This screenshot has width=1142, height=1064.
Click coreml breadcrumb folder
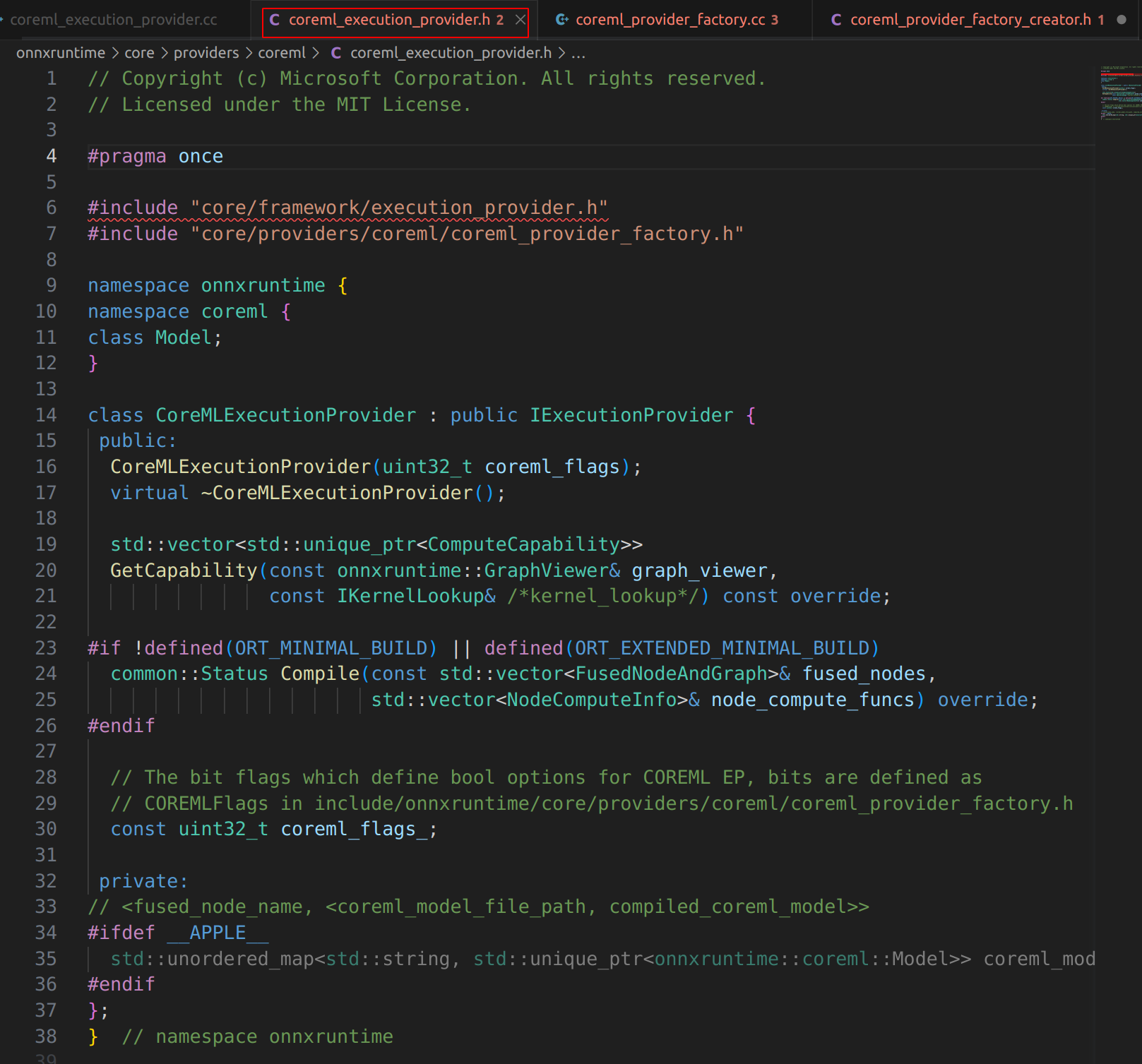click(x=282, y=53)
